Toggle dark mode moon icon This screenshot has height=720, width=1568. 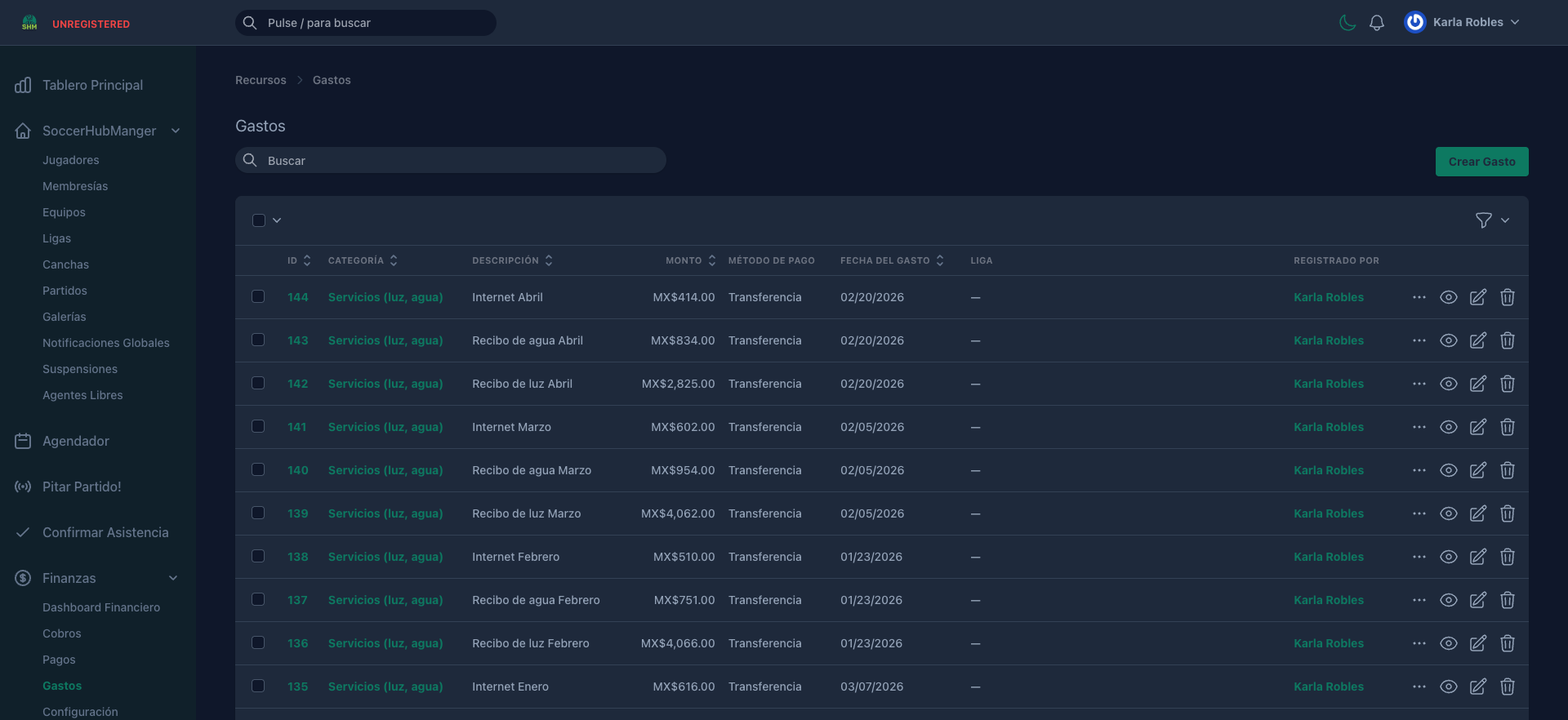[x=1347, y=23]
